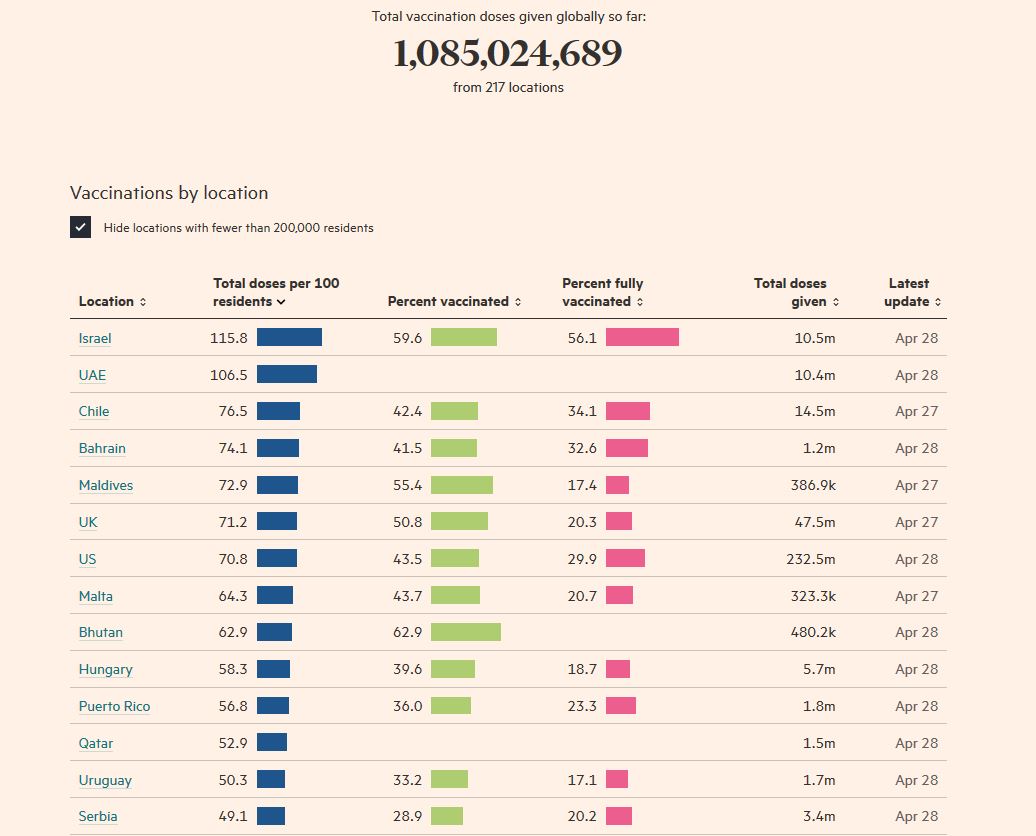Select the Bhutan link

101,632
